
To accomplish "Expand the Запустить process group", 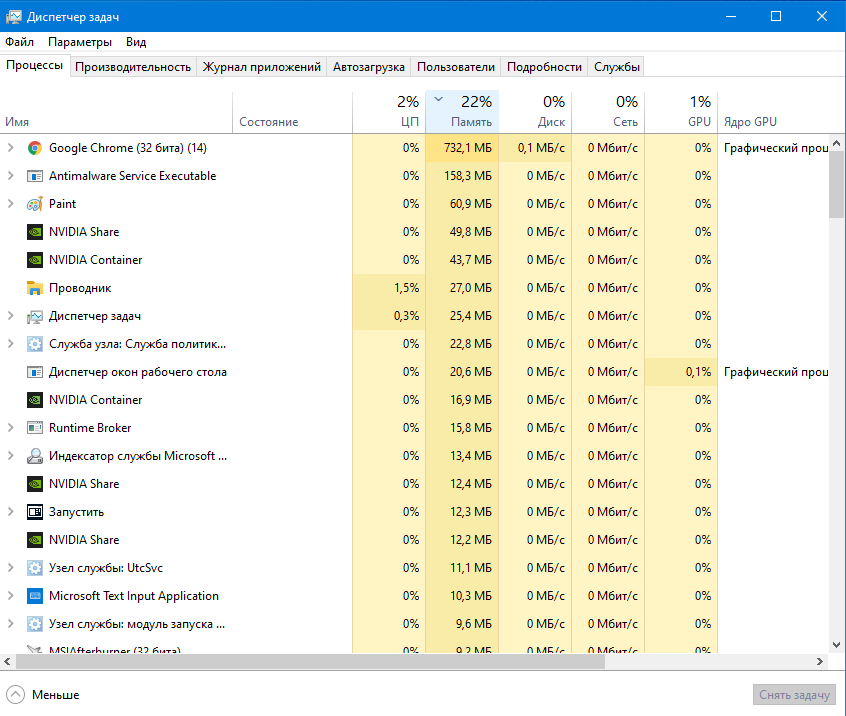I will click(x=10, y=512).
